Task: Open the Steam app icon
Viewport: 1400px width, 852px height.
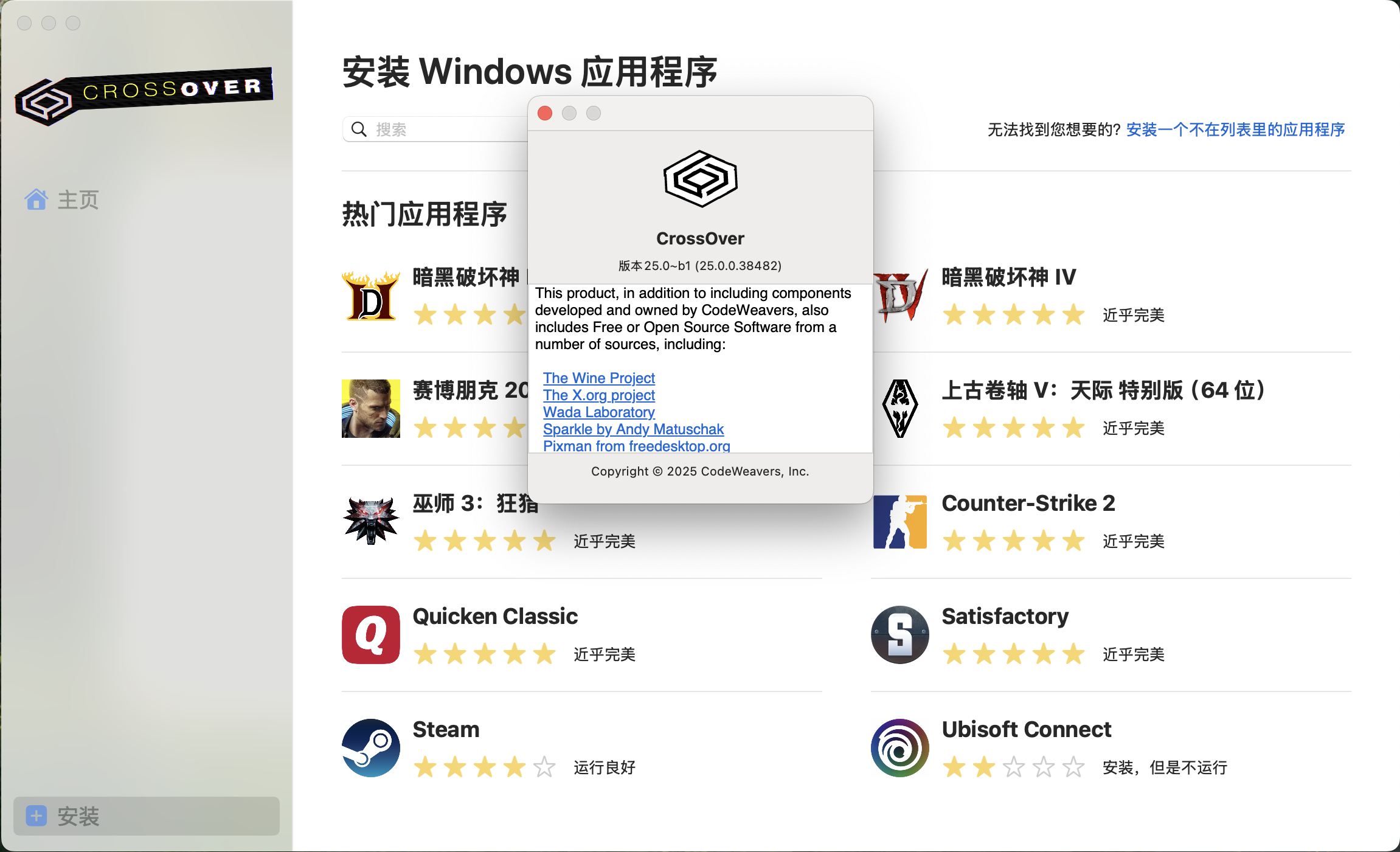Action: coord(371,747)
